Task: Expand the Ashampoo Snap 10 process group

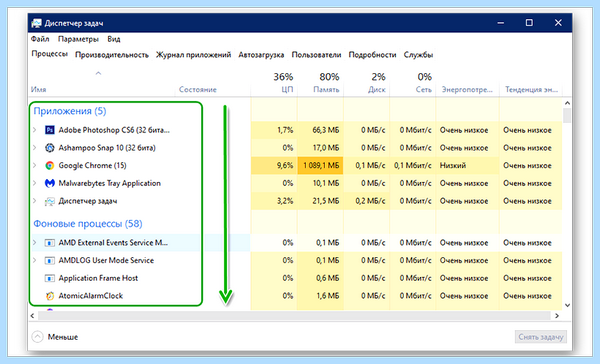Action: click(x=34, y=148)
